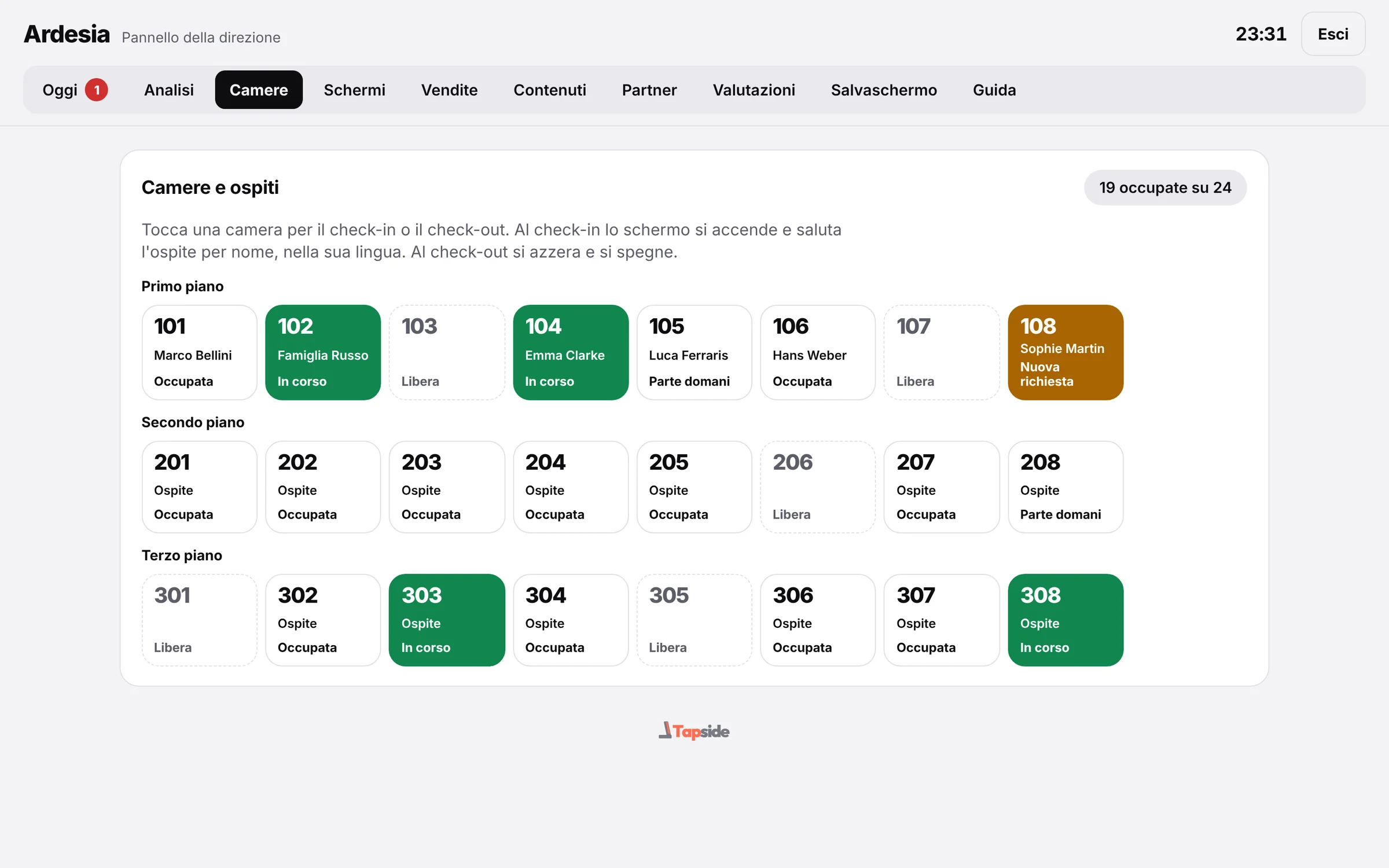Open room 202 card
Viewport: 1389px width, 868px height.
tap(323, 487)
